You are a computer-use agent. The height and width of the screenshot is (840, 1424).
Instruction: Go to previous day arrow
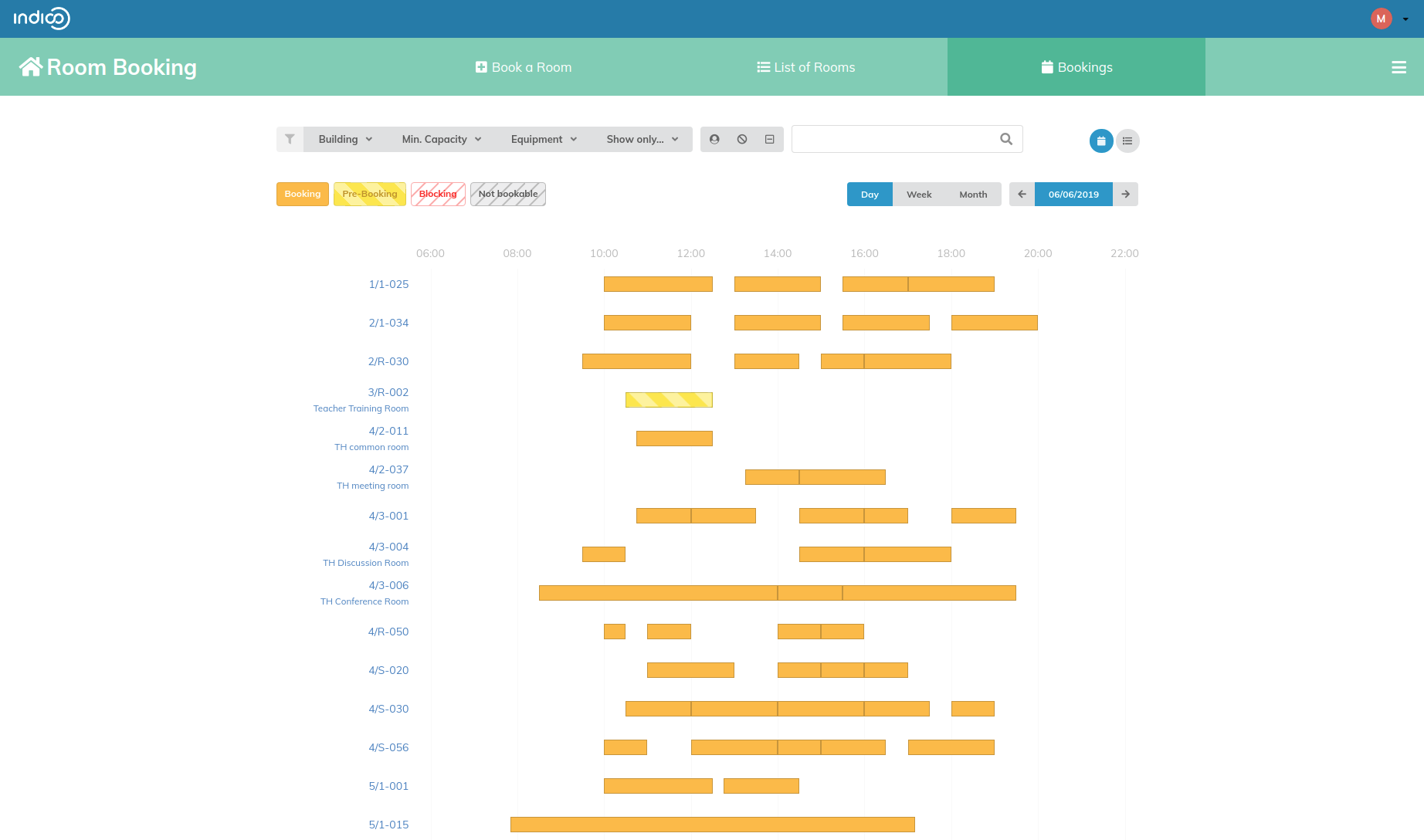(1022, 195)
